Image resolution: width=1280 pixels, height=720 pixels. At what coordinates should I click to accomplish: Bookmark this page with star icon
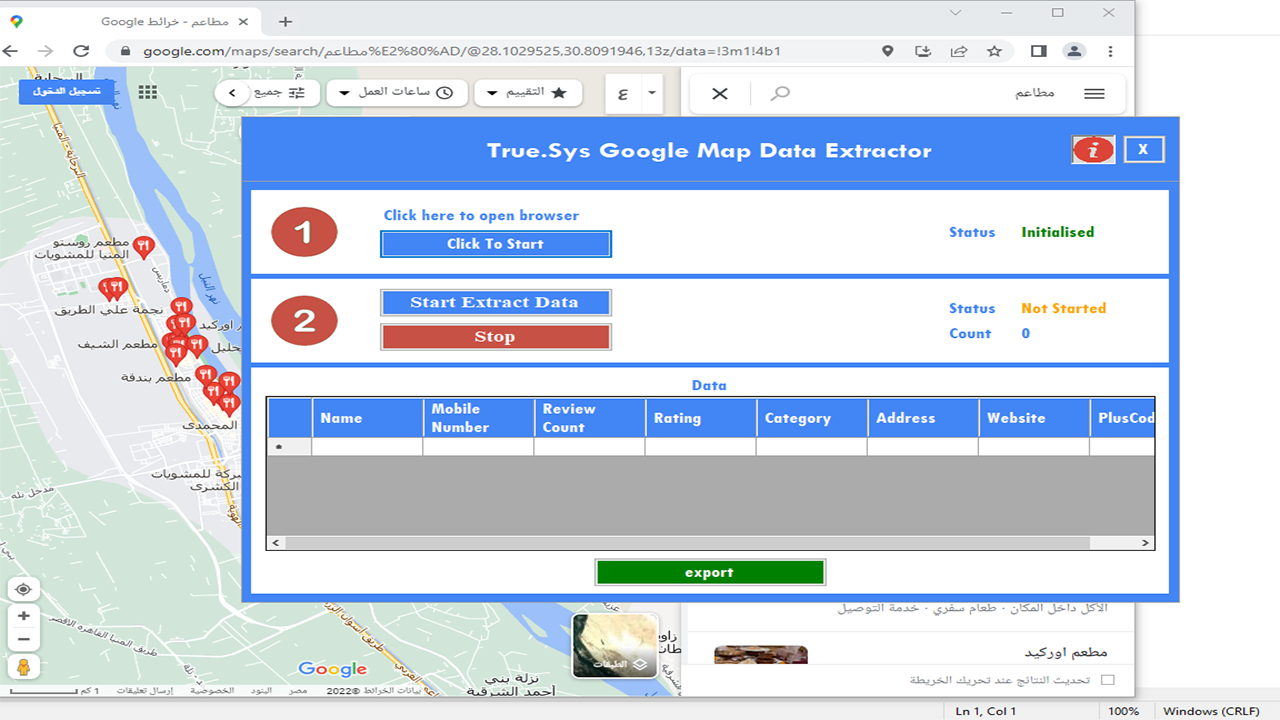(994, 51)
